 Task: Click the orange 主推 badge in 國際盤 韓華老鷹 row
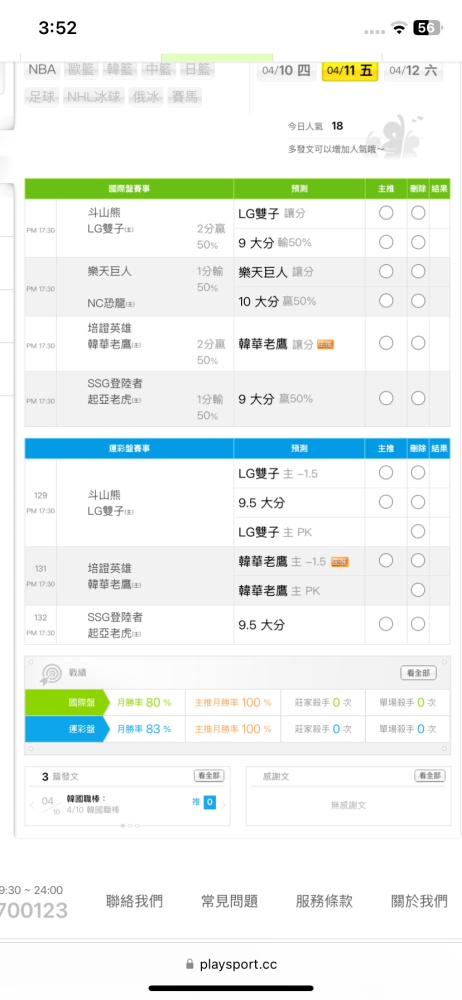(x=325, y=344)
